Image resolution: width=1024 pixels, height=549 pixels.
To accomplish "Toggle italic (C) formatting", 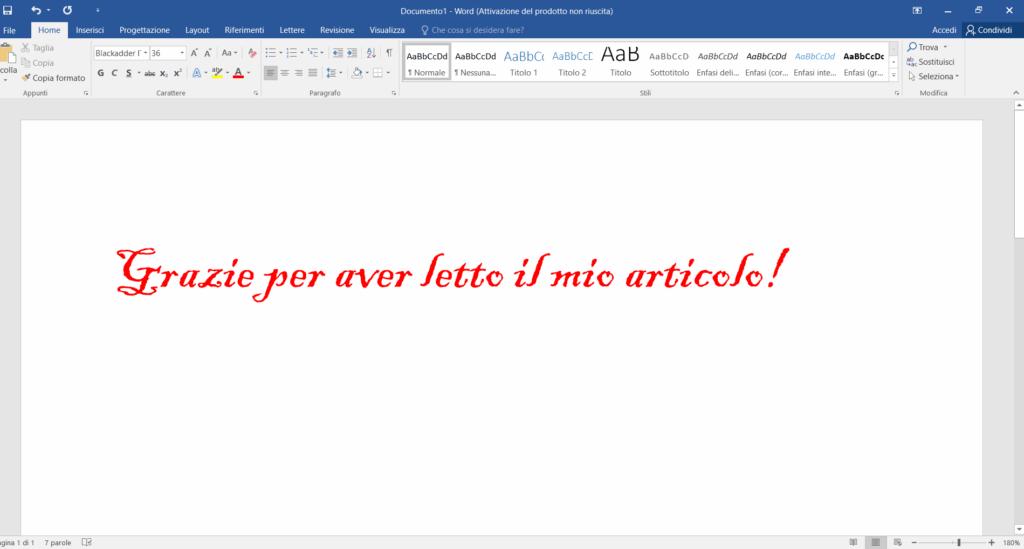I will coord(114,73).
